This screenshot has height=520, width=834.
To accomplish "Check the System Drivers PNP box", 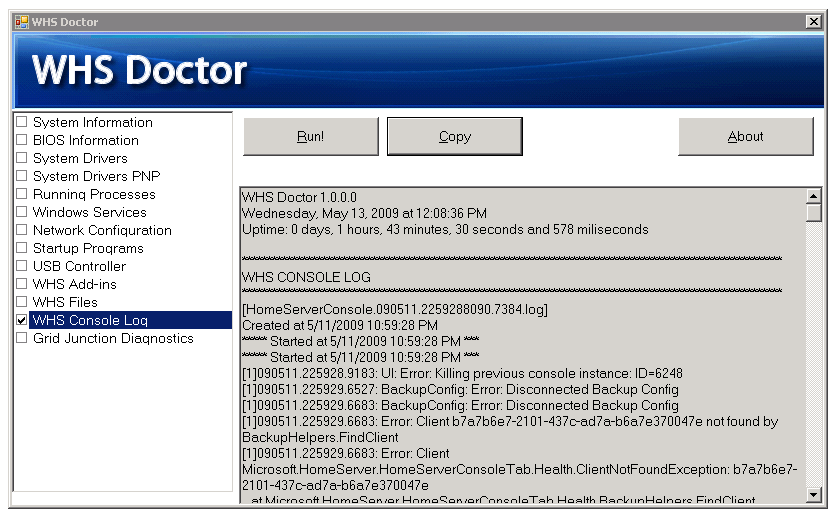I will coord(22,176).
